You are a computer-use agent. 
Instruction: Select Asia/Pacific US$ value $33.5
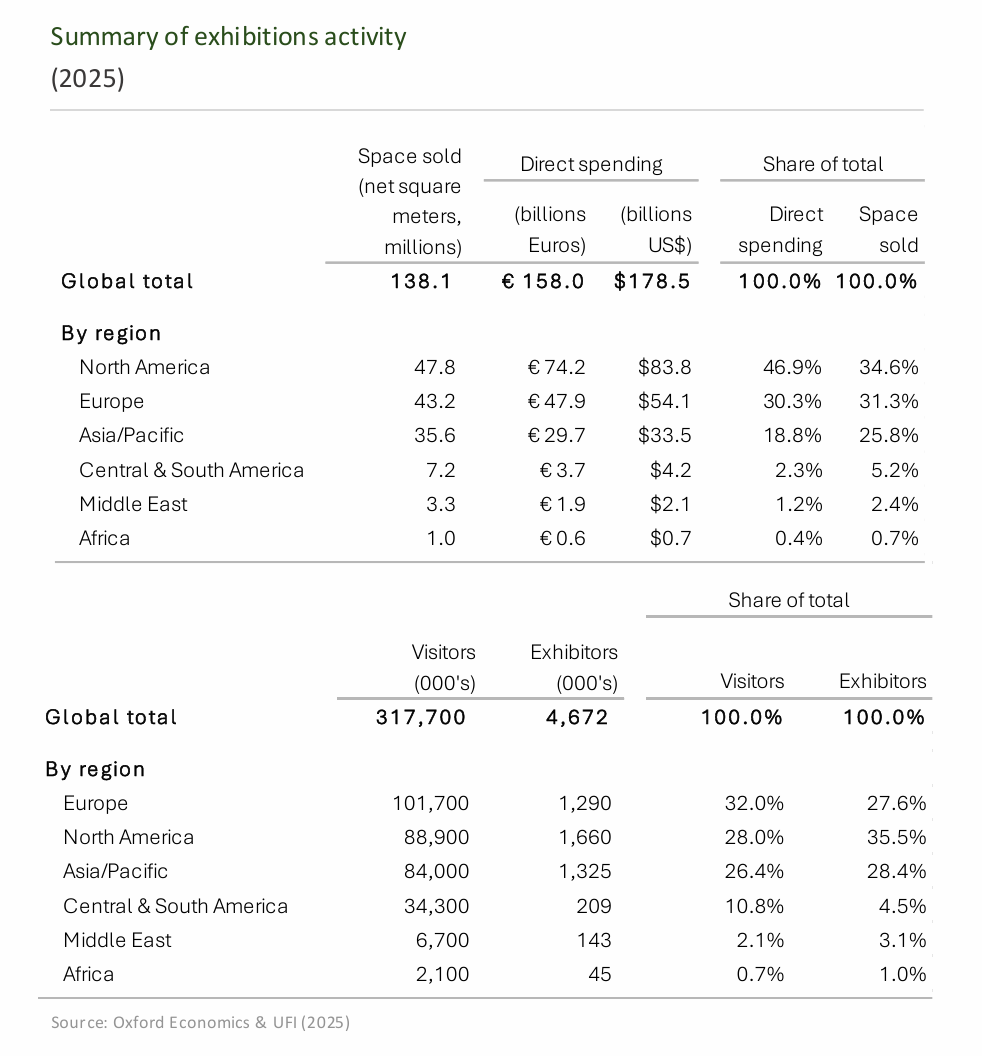[664, 435]
